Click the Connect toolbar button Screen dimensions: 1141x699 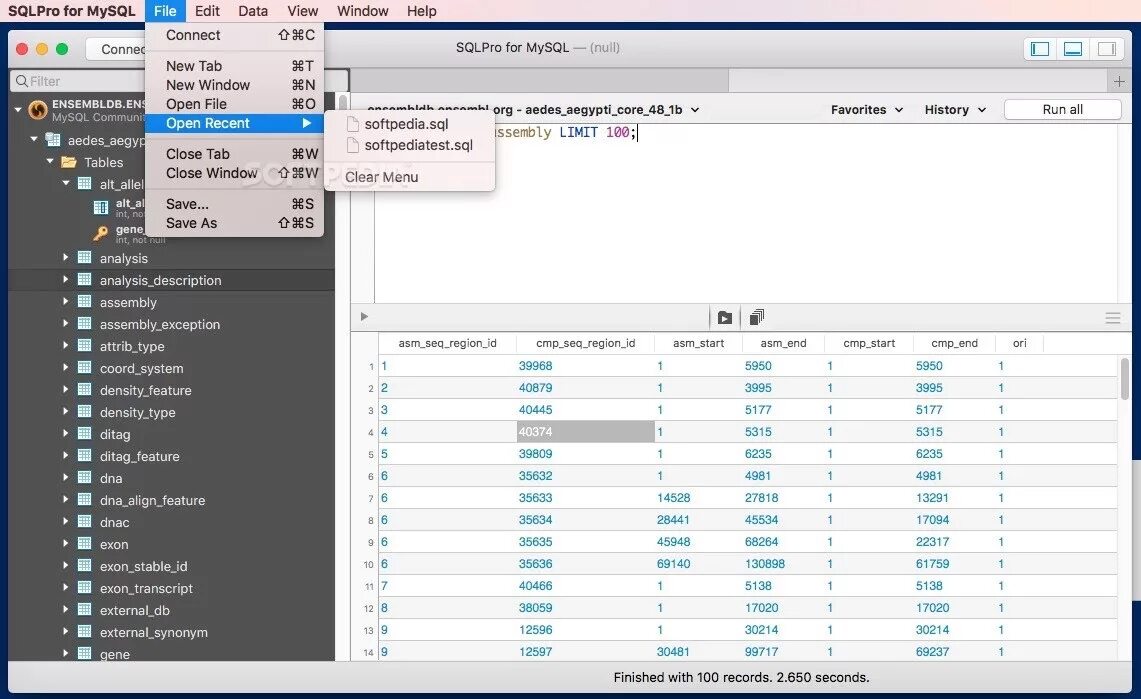click(x=116, y=49)
